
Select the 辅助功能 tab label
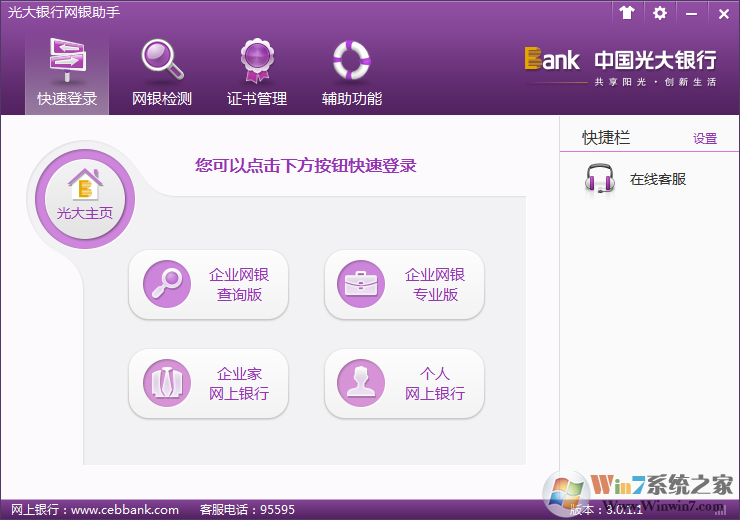351,99
